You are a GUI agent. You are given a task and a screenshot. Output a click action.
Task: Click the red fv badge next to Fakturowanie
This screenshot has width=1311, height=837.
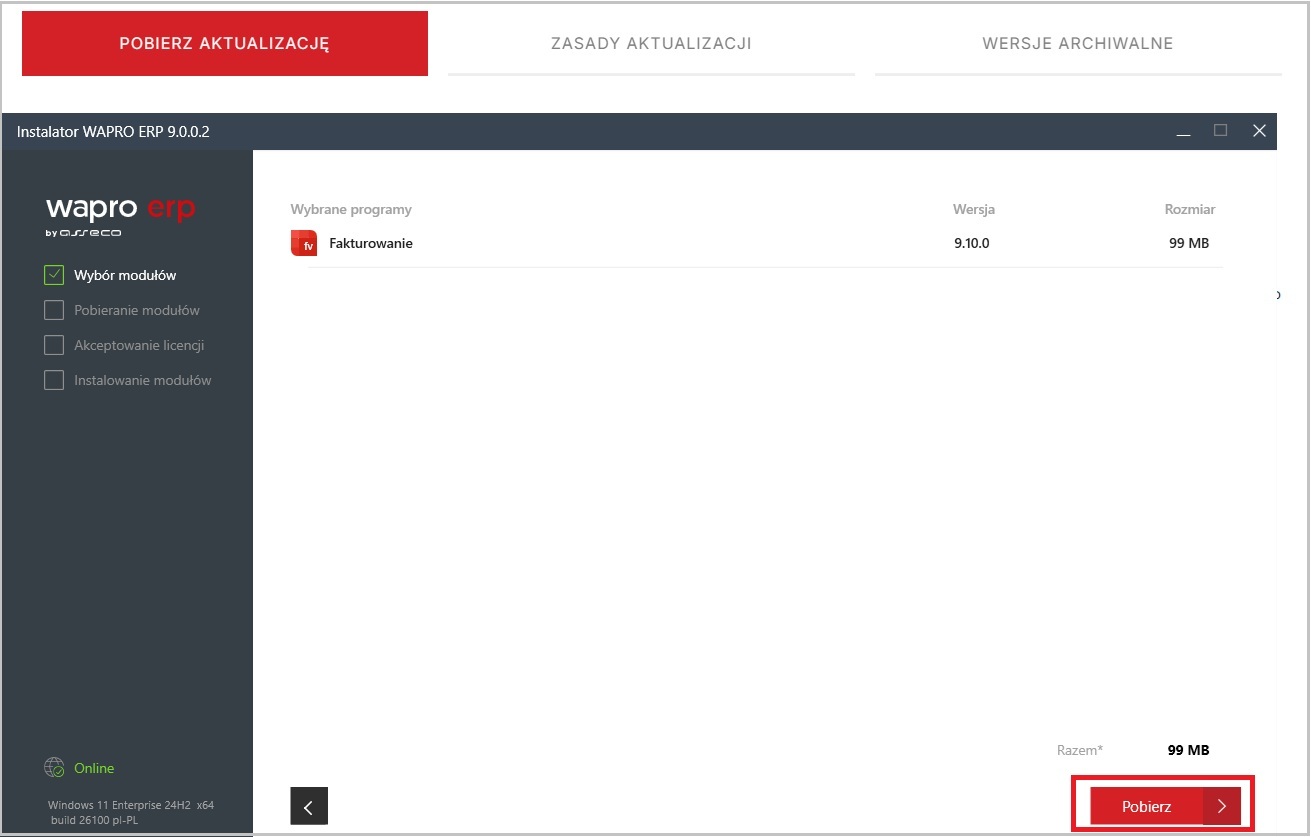click(x=303, y=242)
